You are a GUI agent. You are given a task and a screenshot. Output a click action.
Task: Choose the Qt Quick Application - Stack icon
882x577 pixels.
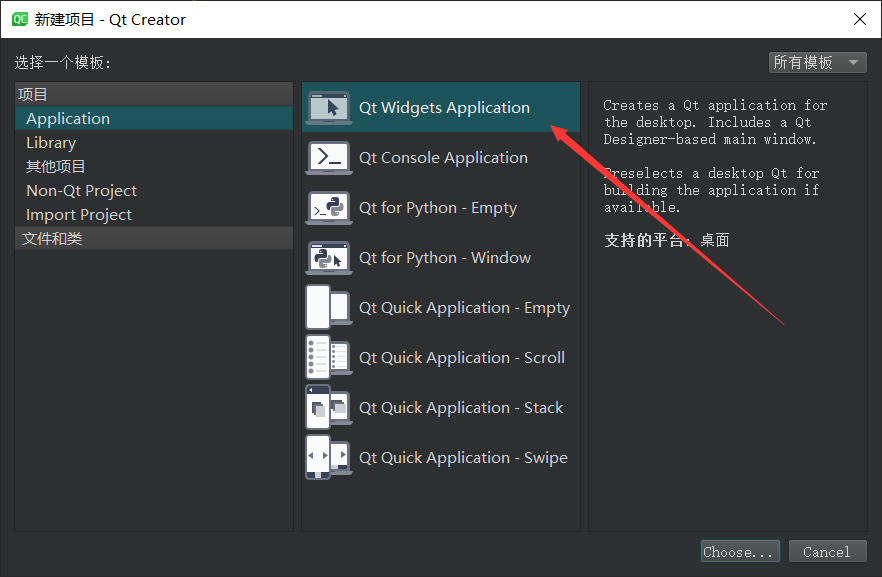tap(329, 408)
